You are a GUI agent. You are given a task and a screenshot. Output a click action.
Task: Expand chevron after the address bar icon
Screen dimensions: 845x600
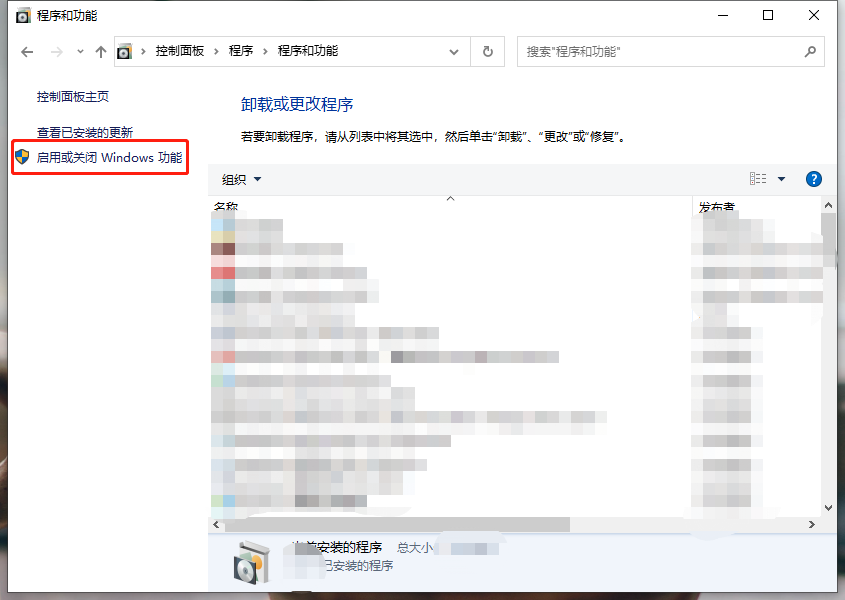click(143, 52)
